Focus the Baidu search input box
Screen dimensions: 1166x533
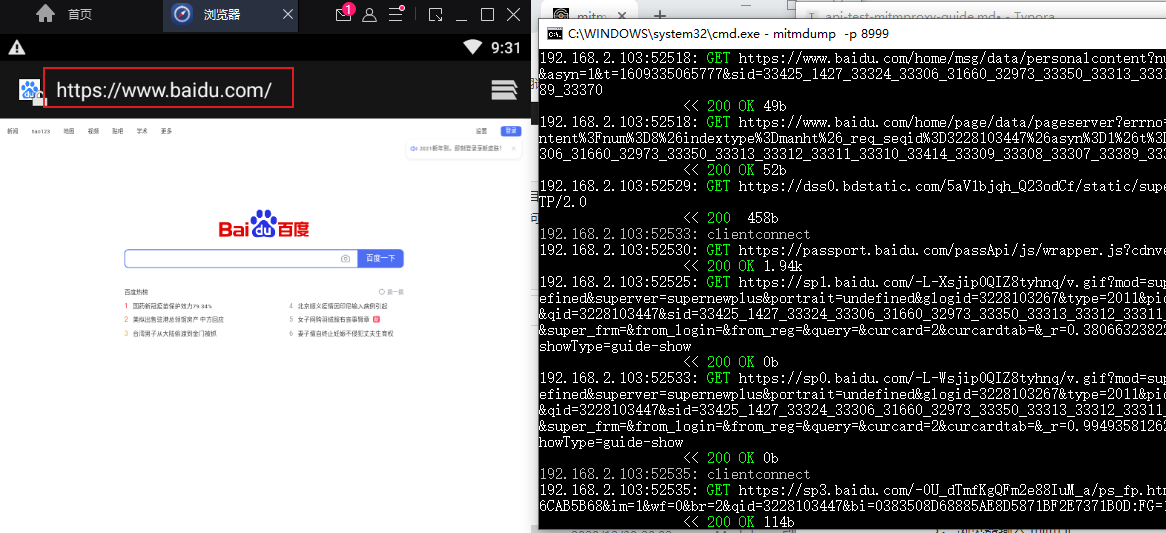click(231, 259)
